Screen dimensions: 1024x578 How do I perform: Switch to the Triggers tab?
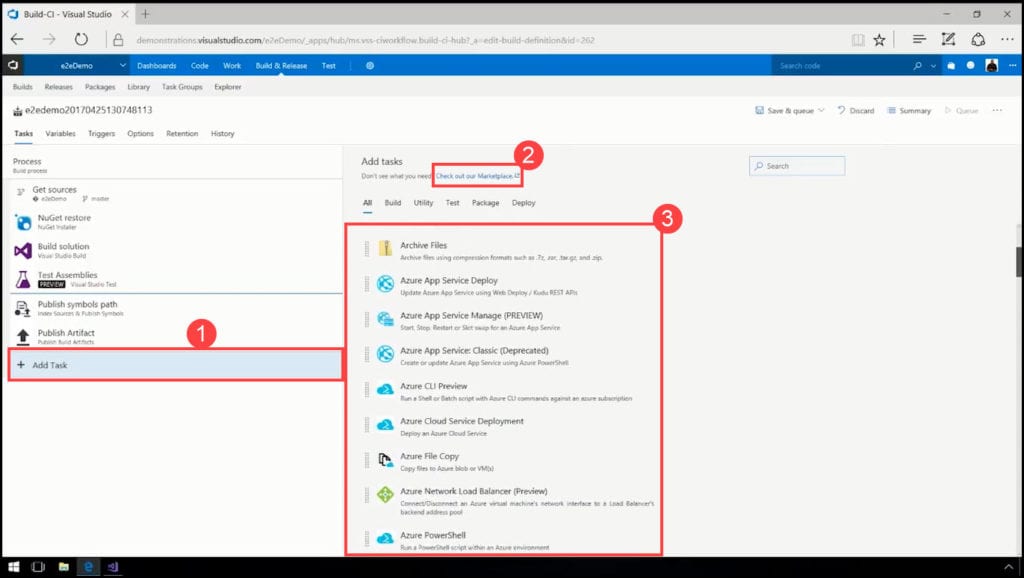[x=101, y=133]
